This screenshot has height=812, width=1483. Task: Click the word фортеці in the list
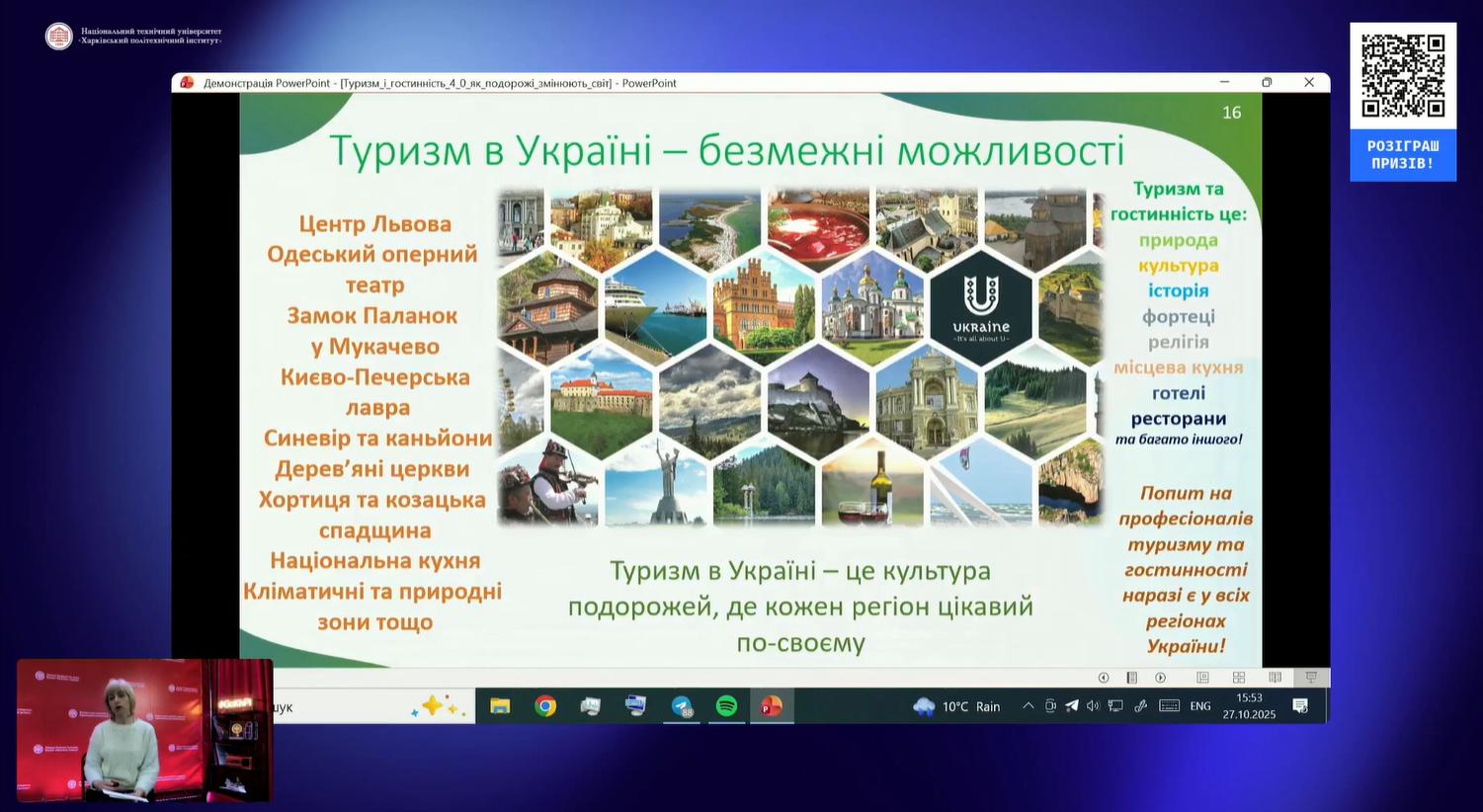[x=1179, y=316]
